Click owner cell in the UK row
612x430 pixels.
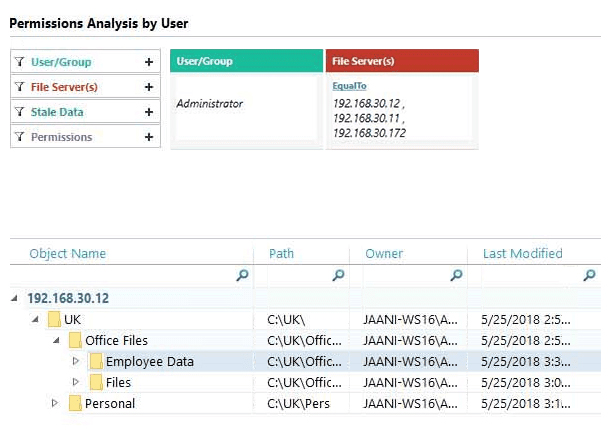point(410,320)
